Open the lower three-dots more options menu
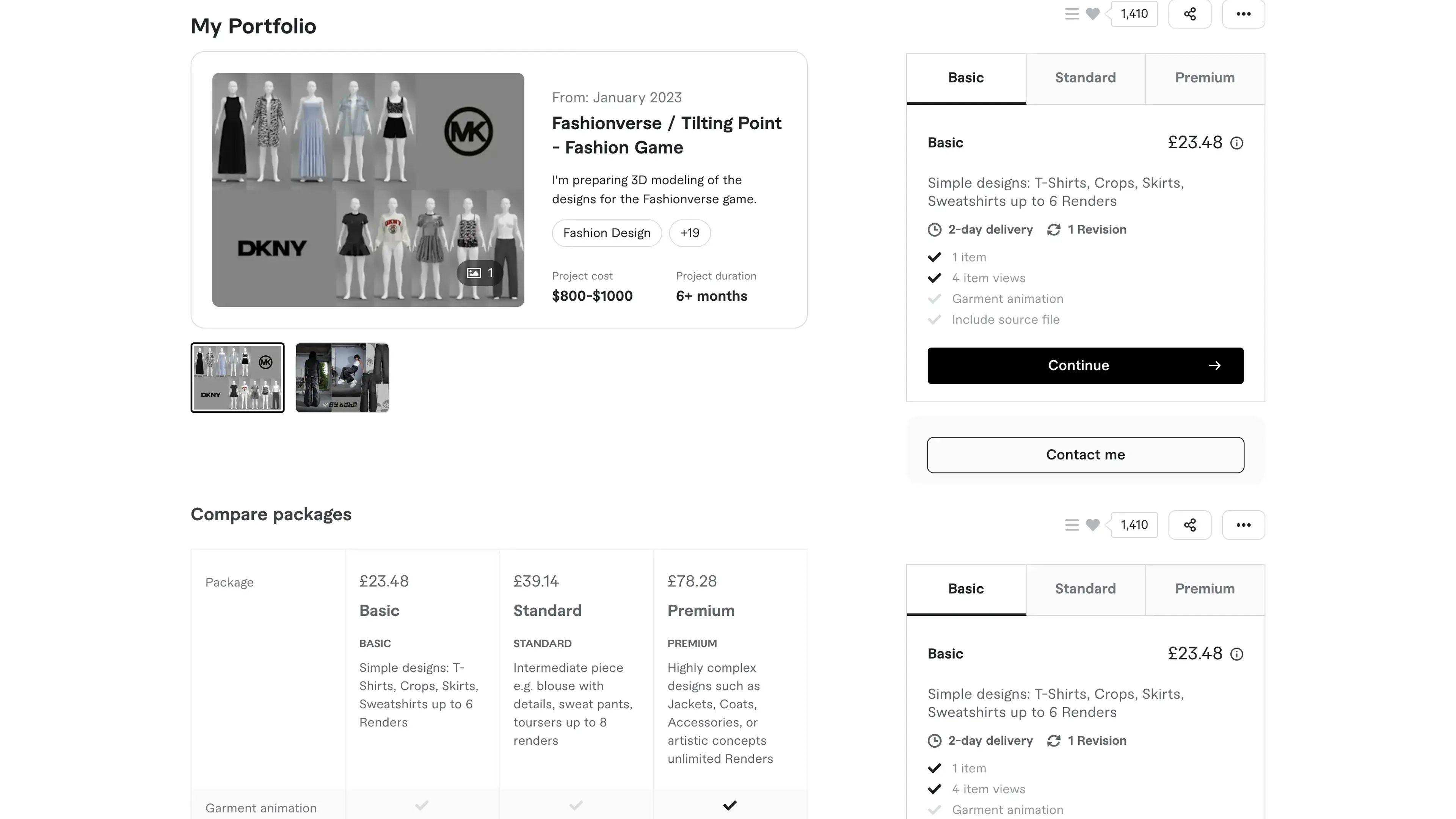The height and width of the screenshot is (819, 1456). coord(1243,525)
